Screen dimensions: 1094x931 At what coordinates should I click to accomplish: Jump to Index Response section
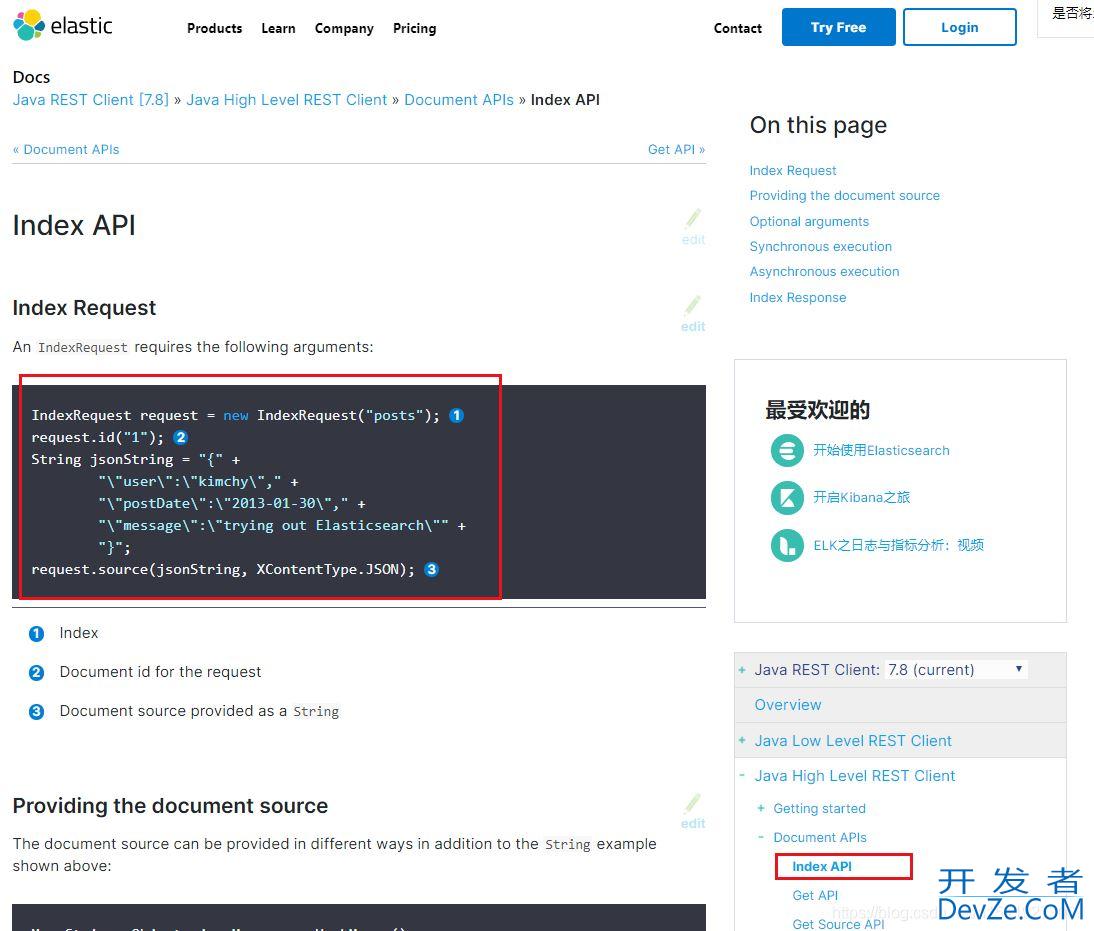tap(797, 297)
